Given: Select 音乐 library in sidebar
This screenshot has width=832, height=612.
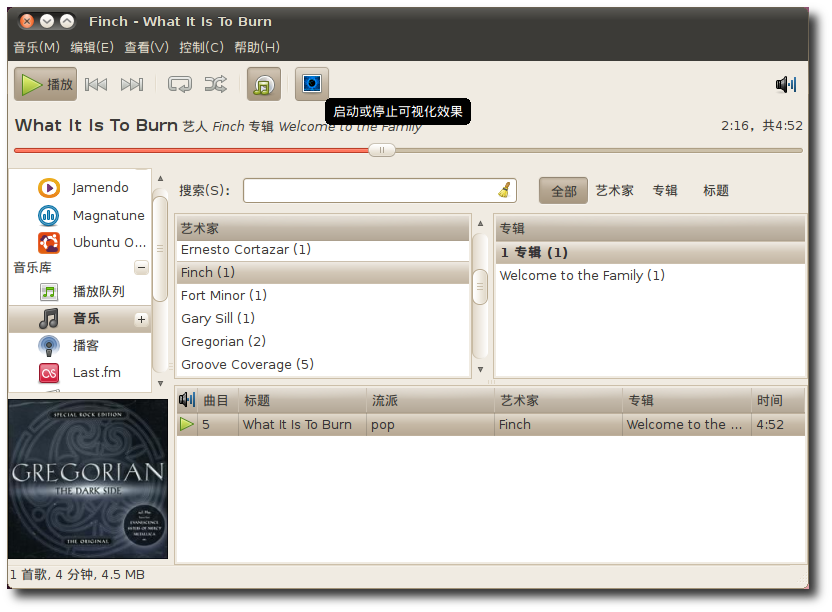Looking at the screenshot, I should 80,318.
